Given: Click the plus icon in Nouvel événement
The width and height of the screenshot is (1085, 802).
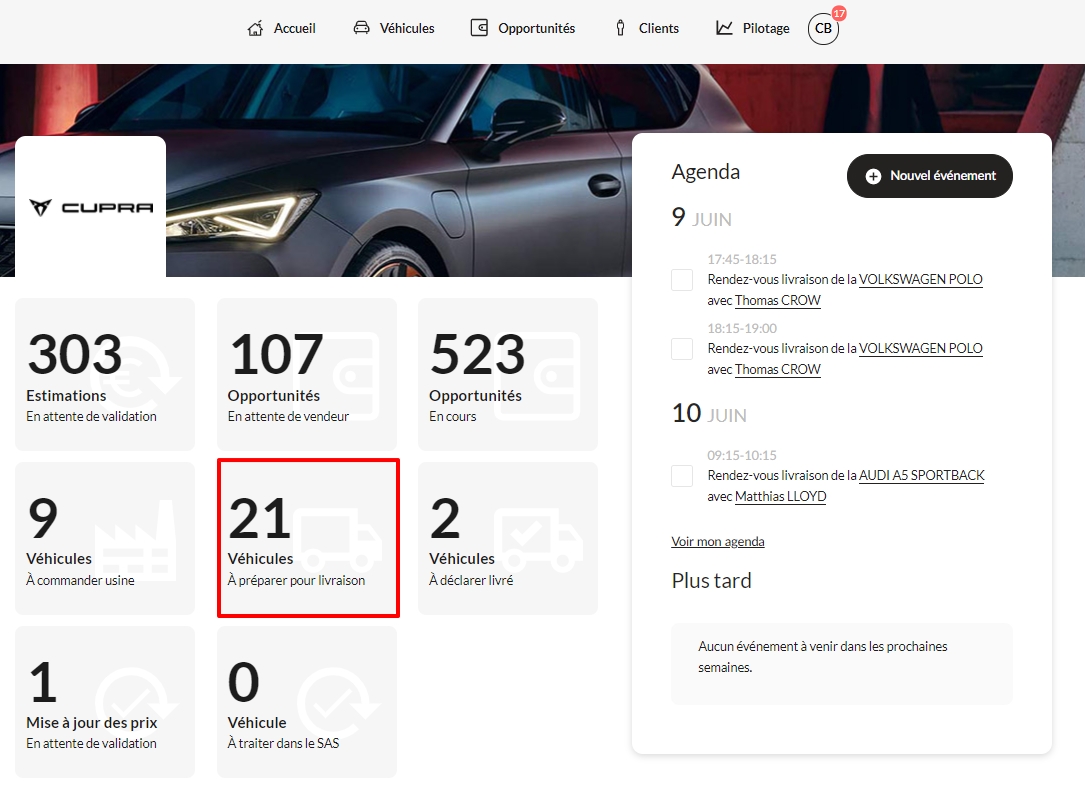Looking at the screenshot, I should point(873,176).
